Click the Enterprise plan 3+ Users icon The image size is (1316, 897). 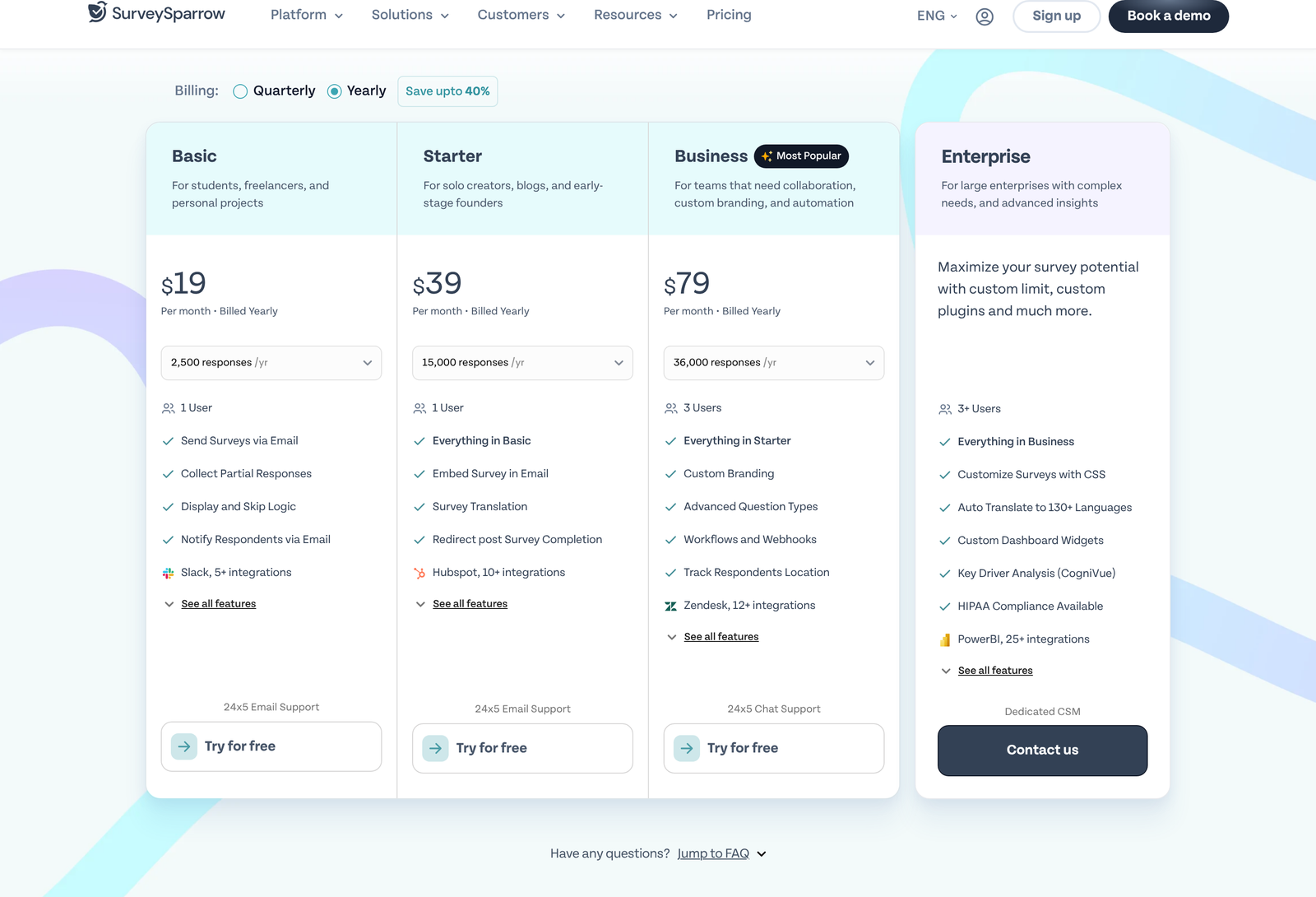point(945,409)
